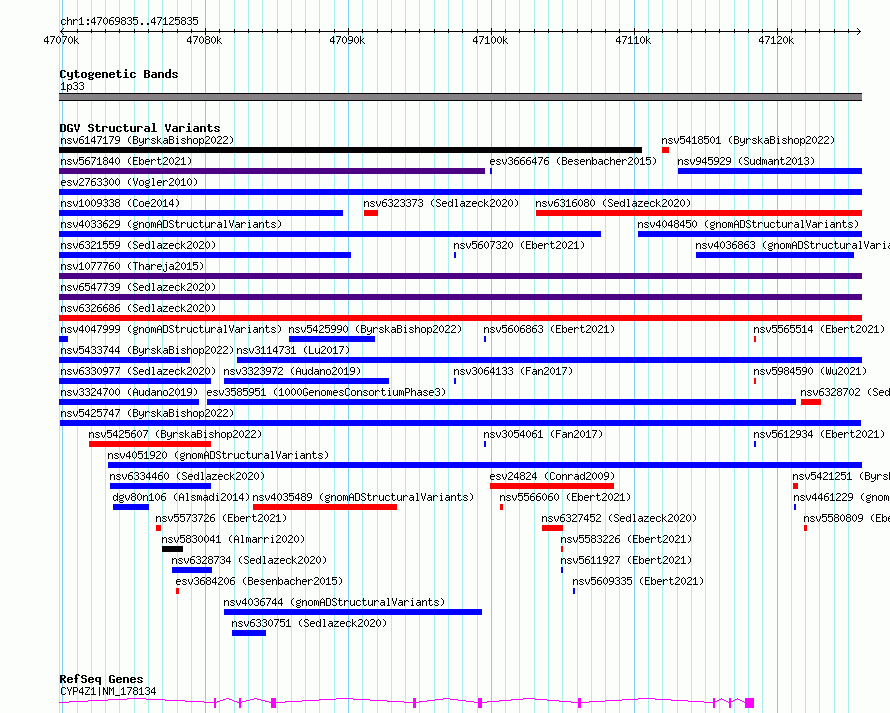This screenshot has height=713, width=890.
Task: Open nsv6316080 (Sedlazeck2020) variant
Action: [613, 203]
